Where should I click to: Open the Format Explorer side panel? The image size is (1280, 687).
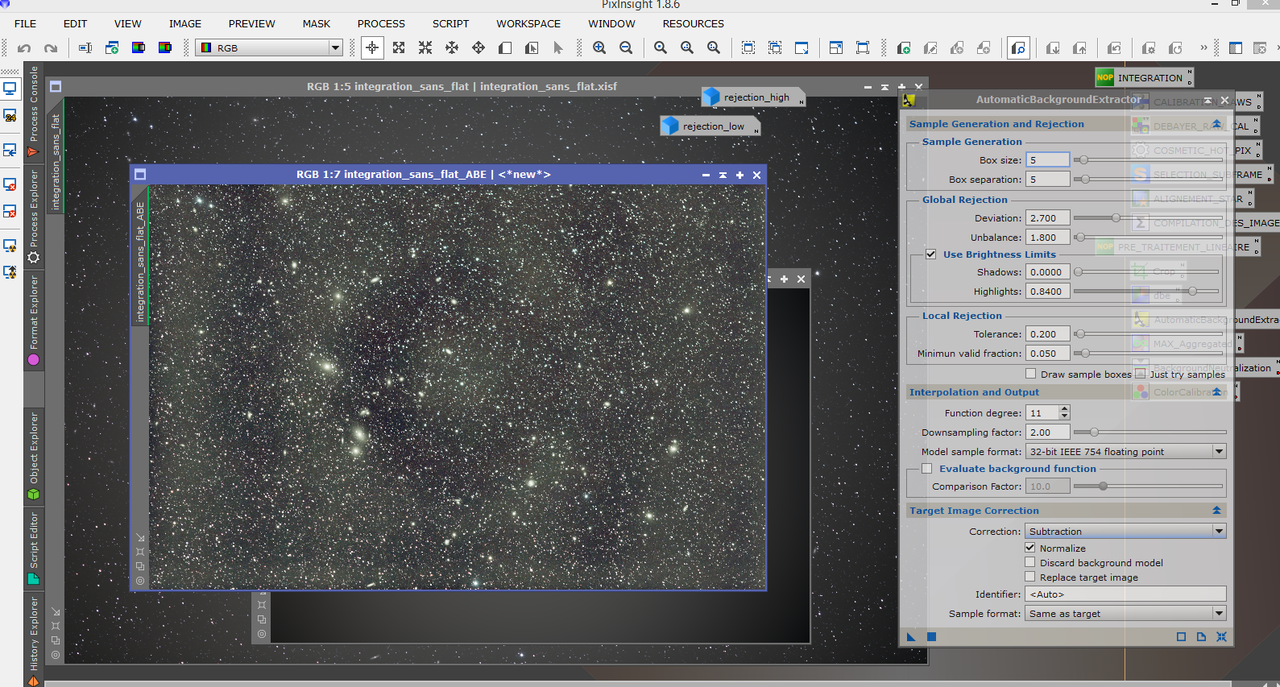pyautogui.click(x=32, y=320)
